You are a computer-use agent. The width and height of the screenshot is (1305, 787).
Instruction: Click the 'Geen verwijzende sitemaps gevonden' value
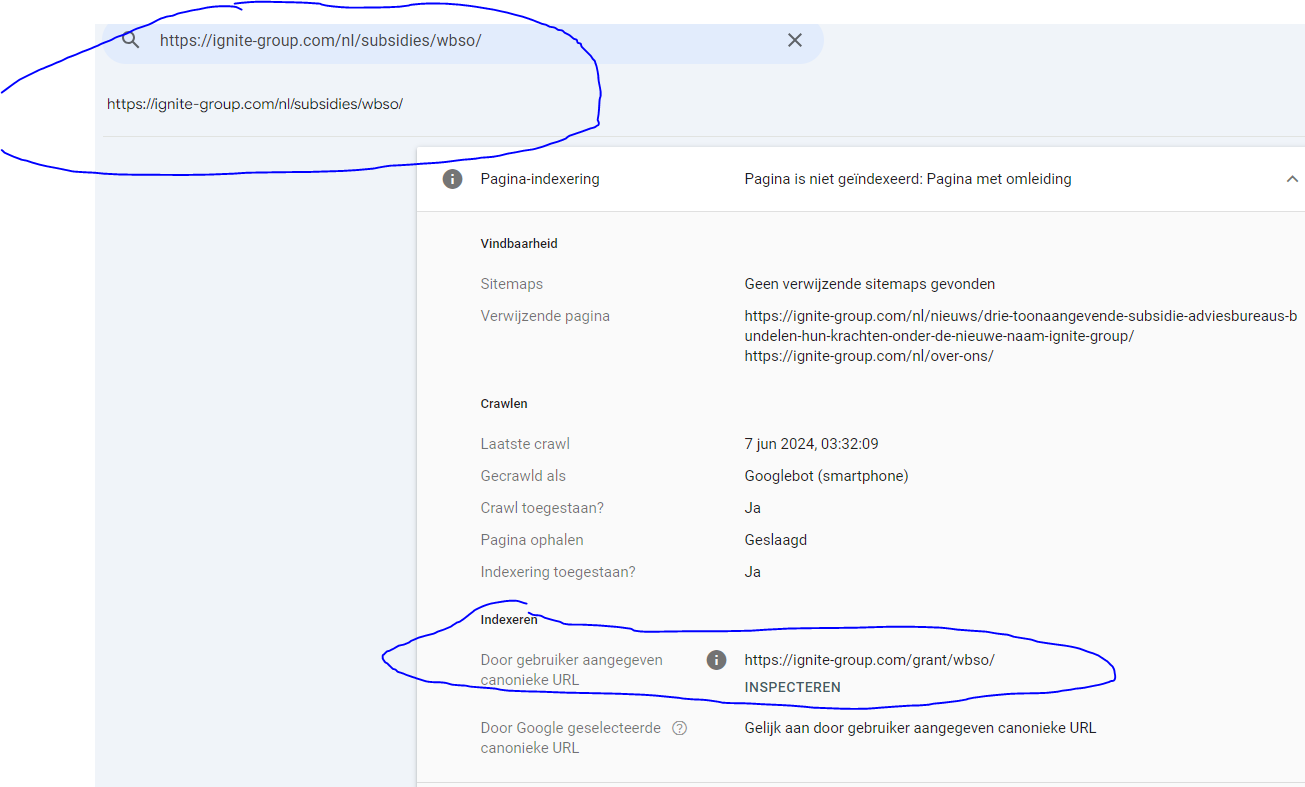pyautogui.click(x=870, y=284)
